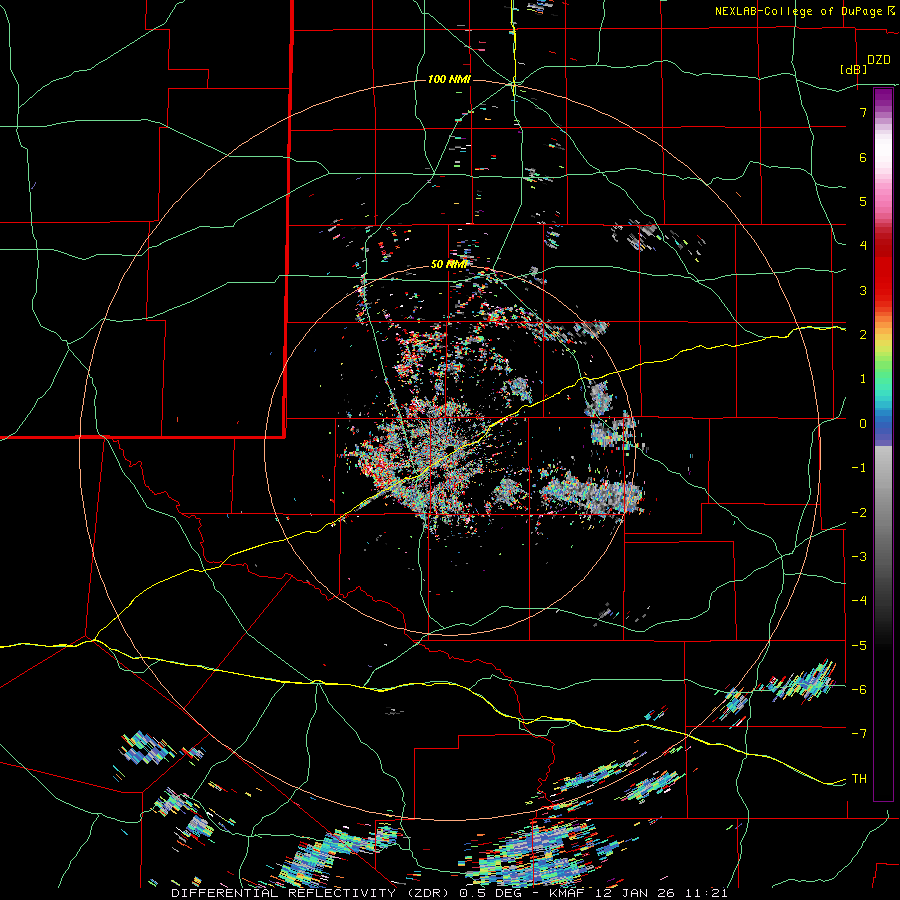This screenshot has width=900, height=900.
Task: Click the 3 value on the dB scale
Action: 863,290
